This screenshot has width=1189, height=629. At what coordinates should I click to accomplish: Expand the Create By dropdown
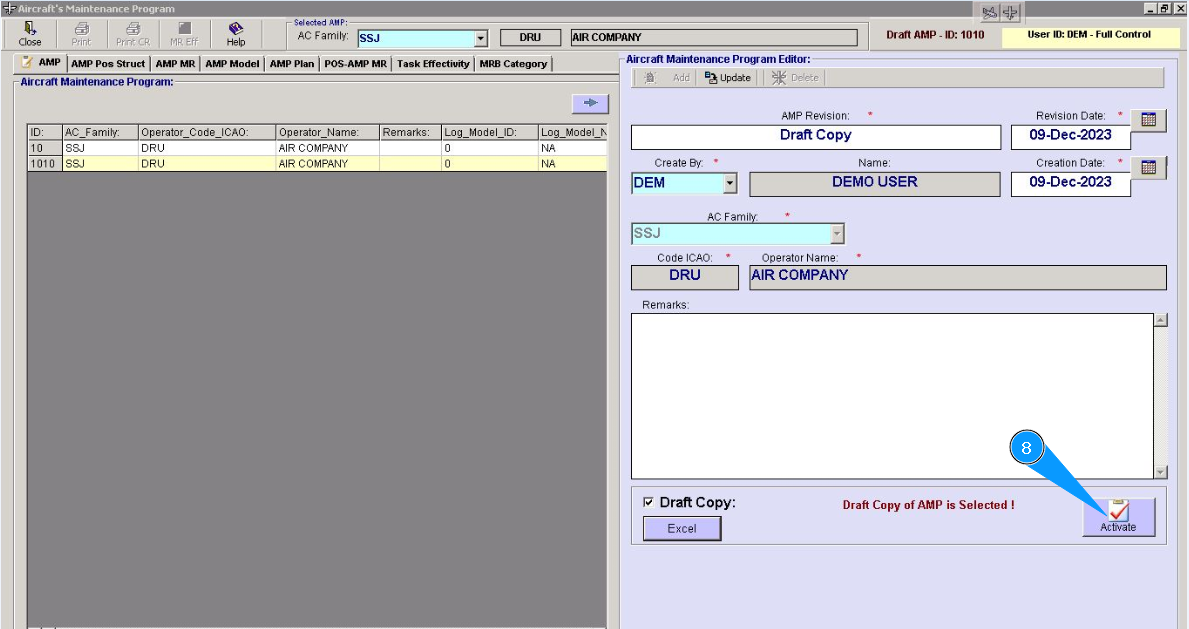point(729,183)
